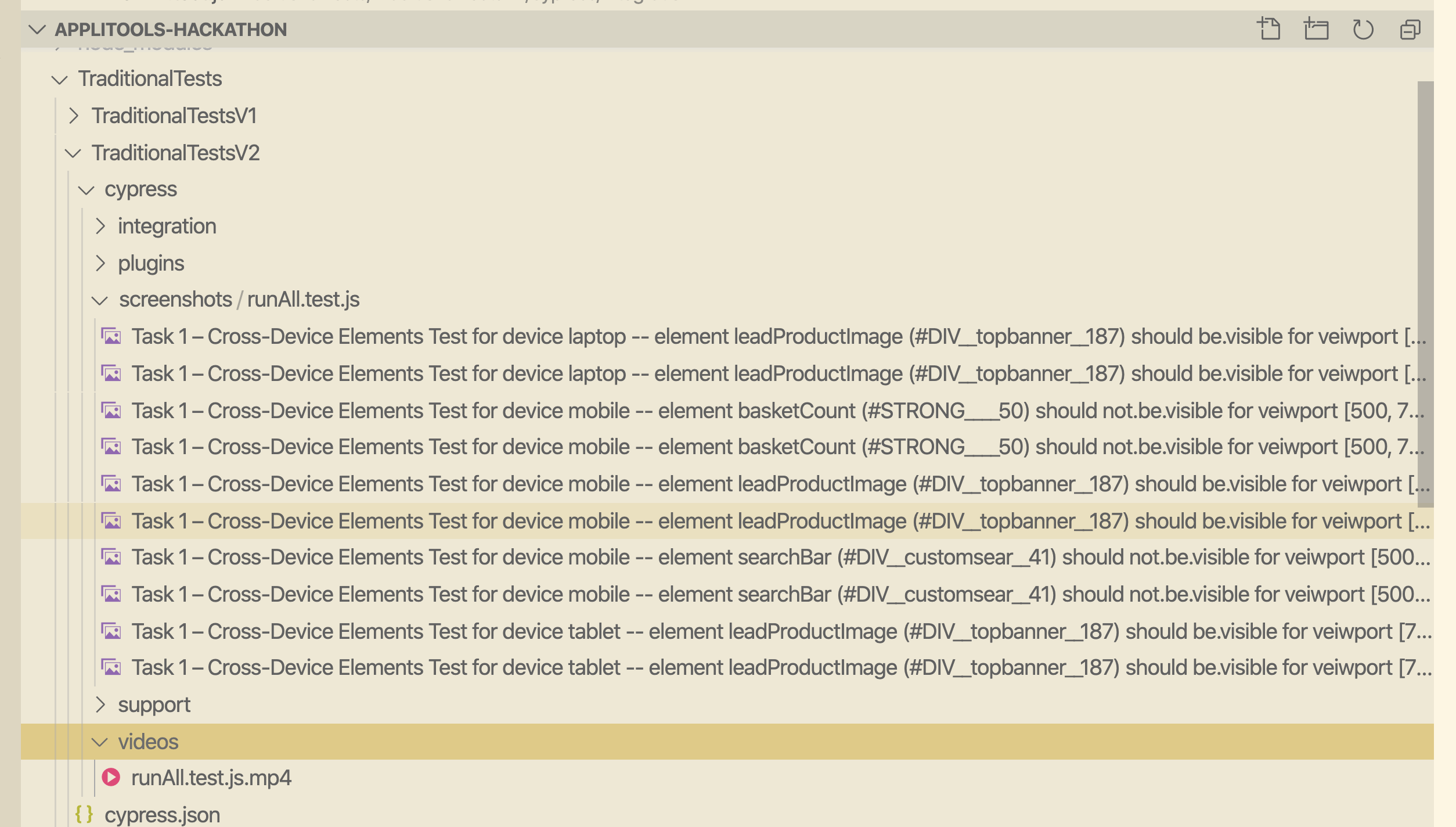
Task: Create a new file in the explorer
Action: 1269,29
